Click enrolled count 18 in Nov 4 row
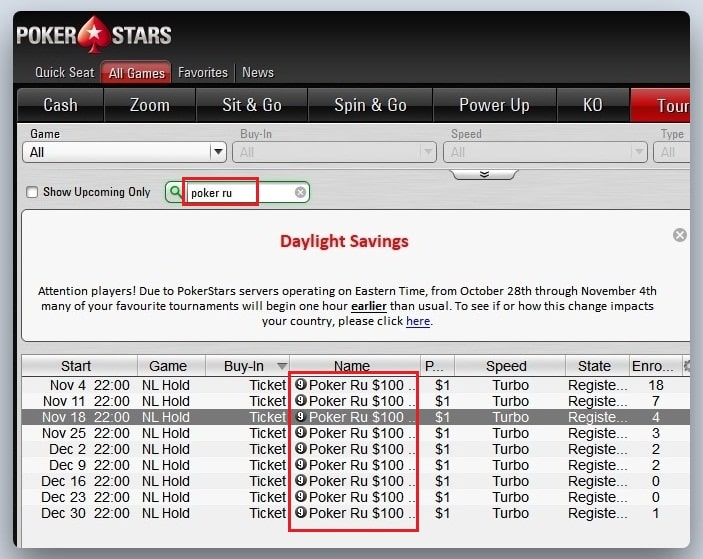 tap(656, 385)
